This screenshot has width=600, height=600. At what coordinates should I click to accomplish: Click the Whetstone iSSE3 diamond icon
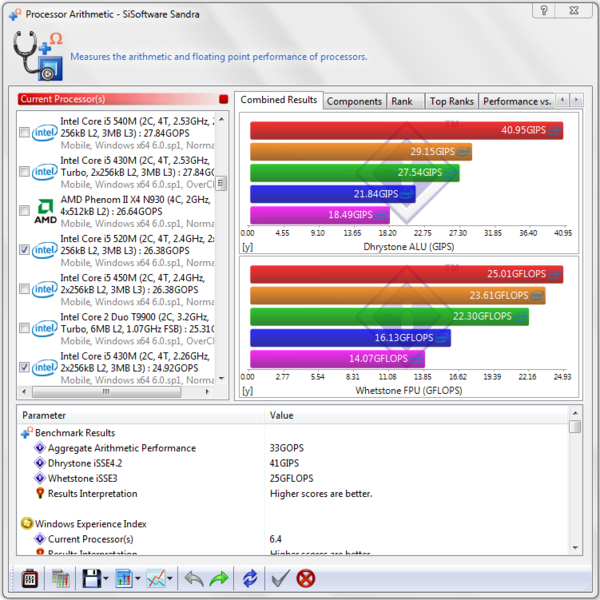[39, 478]
